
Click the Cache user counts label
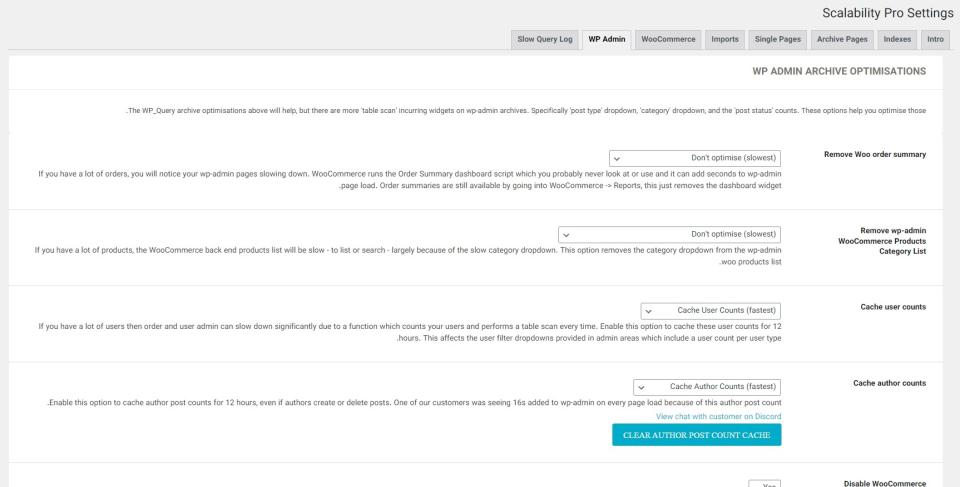click(892, 307)
